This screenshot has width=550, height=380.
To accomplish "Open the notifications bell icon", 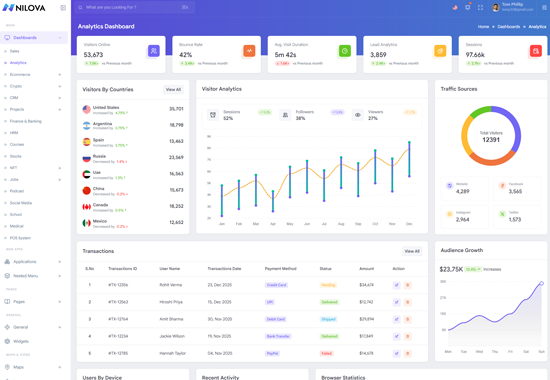I will click(468, 7).
